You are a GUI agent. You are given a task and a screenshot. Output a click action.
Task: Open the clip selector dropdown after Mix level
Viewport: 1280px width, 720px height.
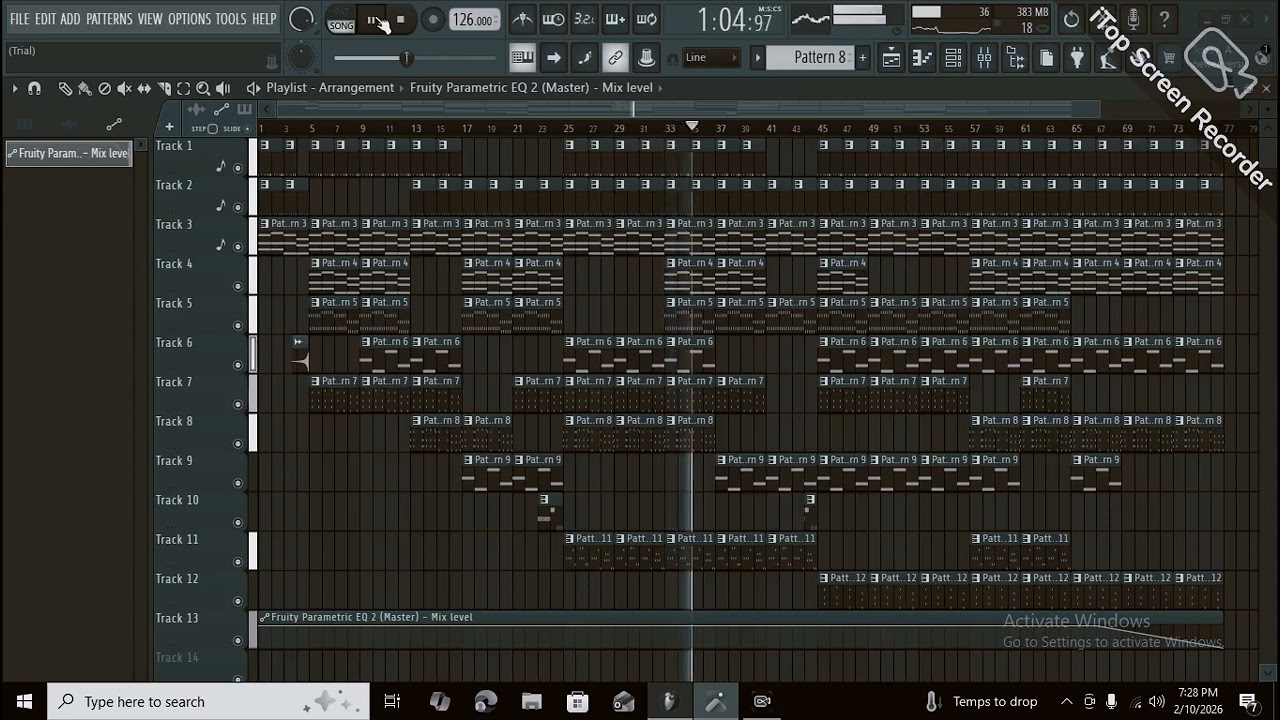pyautogui.click(x=662, y=88)
